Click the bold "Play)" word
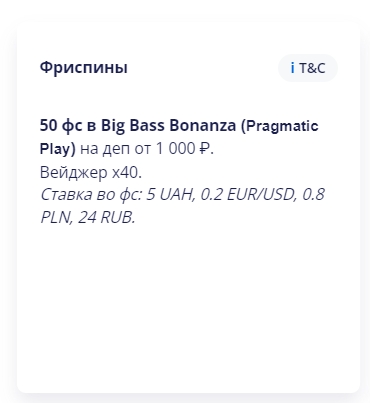Screen dimensions: 370x403 58,149
